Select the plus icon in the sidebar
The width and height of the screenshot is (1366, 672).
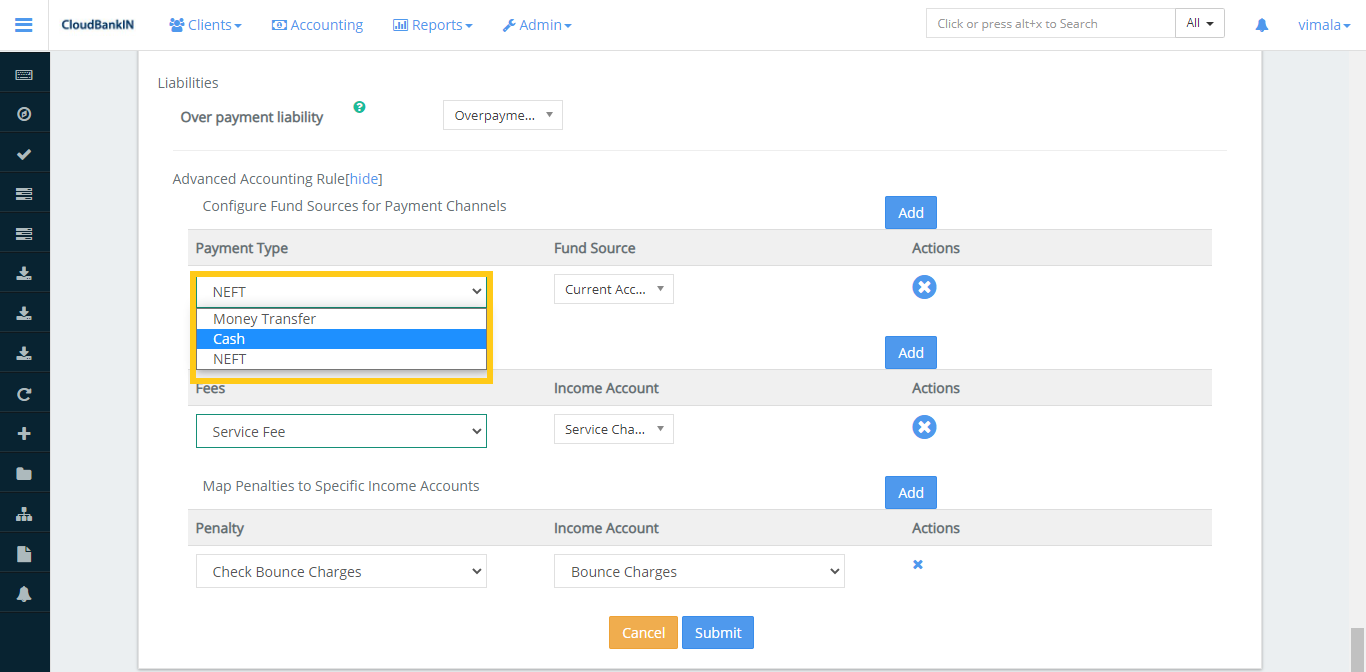click(x=24, y=432)
